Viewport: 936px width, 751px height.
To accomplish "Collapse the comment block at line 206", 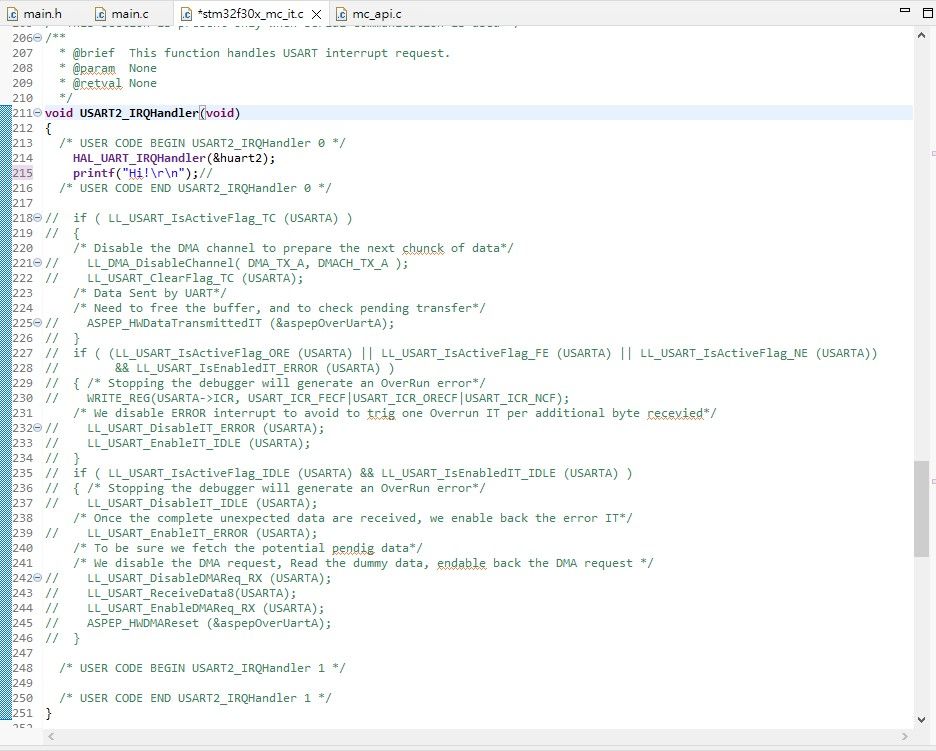I will tap(38, 38).
